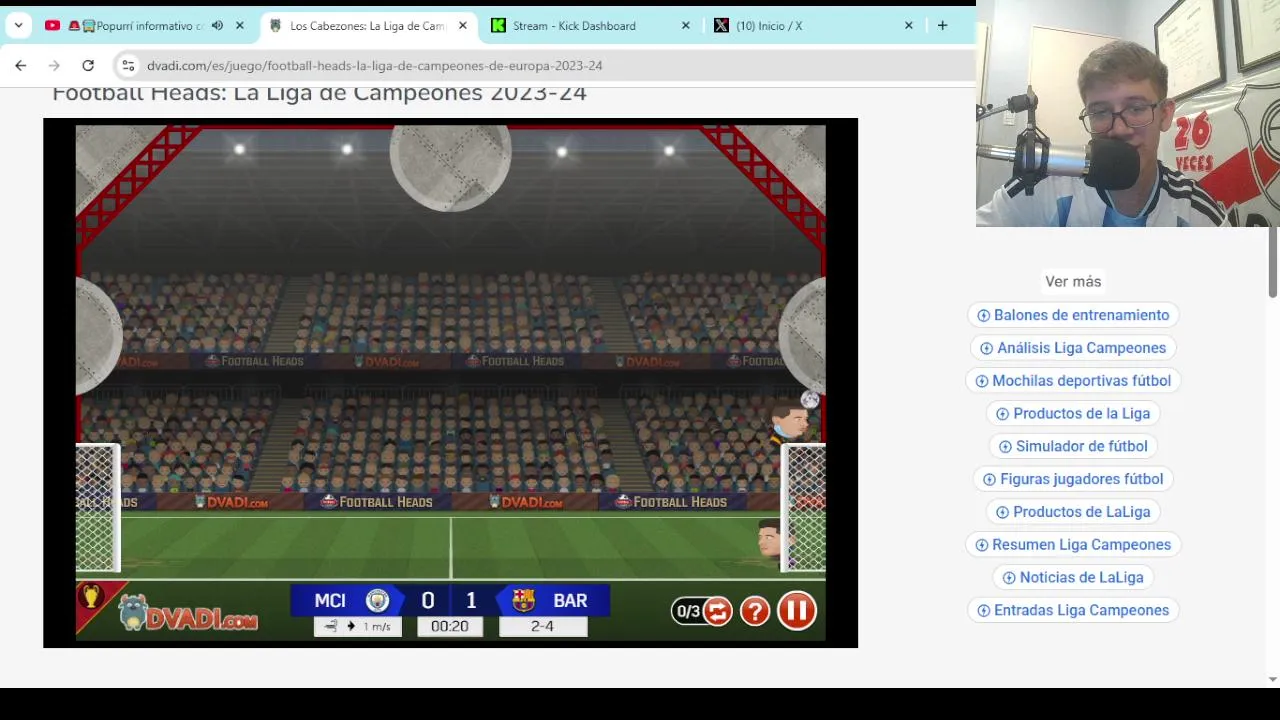
Task: Go back to the previous page
Action: pos(21,65)
